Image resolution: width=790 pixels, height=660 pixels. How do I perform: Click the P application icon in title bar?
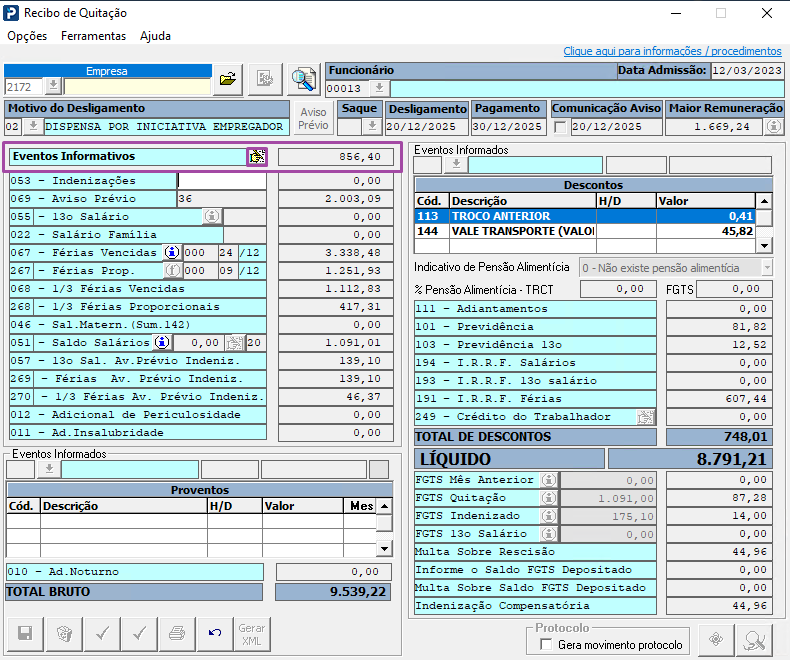click(11, 13)
